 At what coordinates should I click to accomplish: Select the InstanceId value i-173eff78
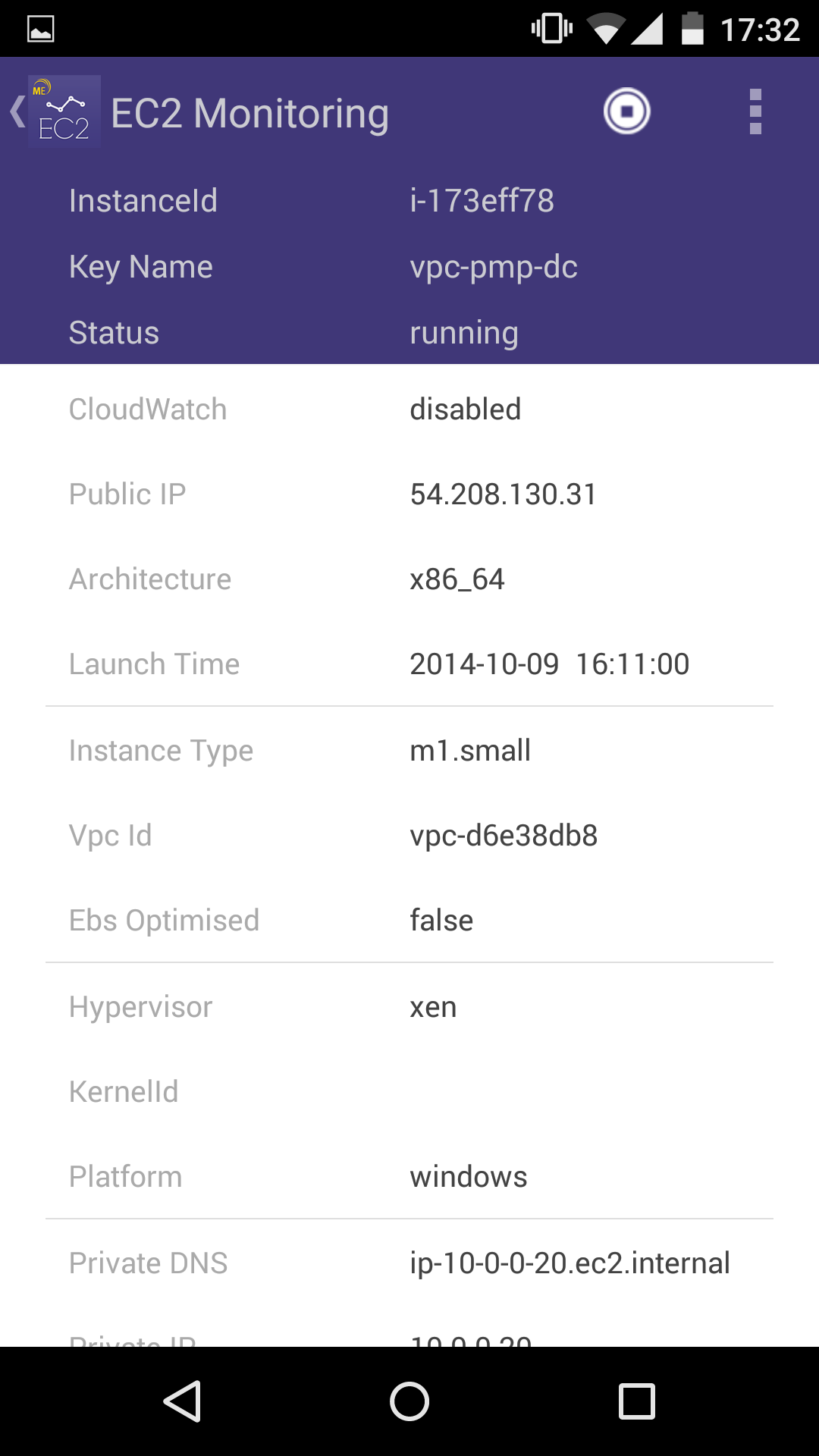[x=482, y=201]
